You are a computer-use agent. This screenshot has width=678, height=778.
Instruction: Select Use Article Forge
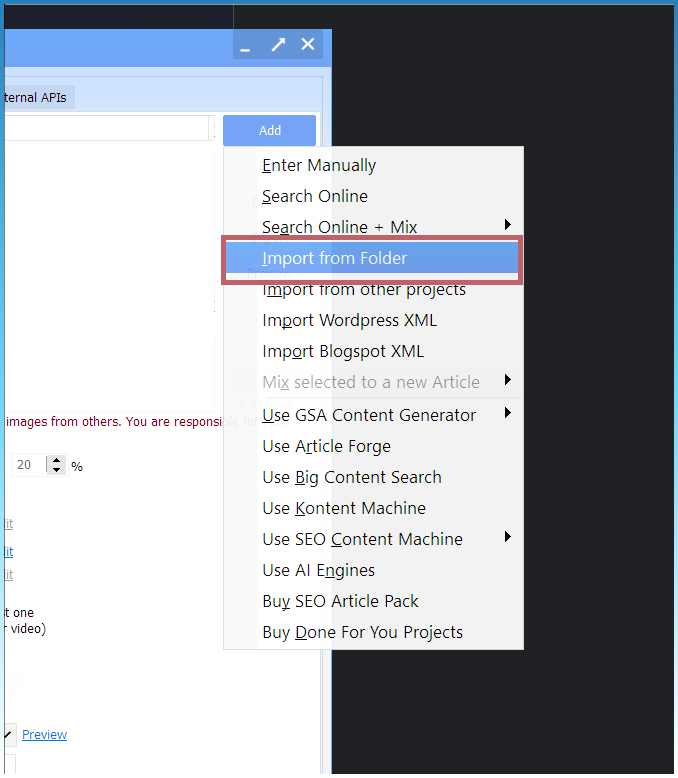[326, 447]
